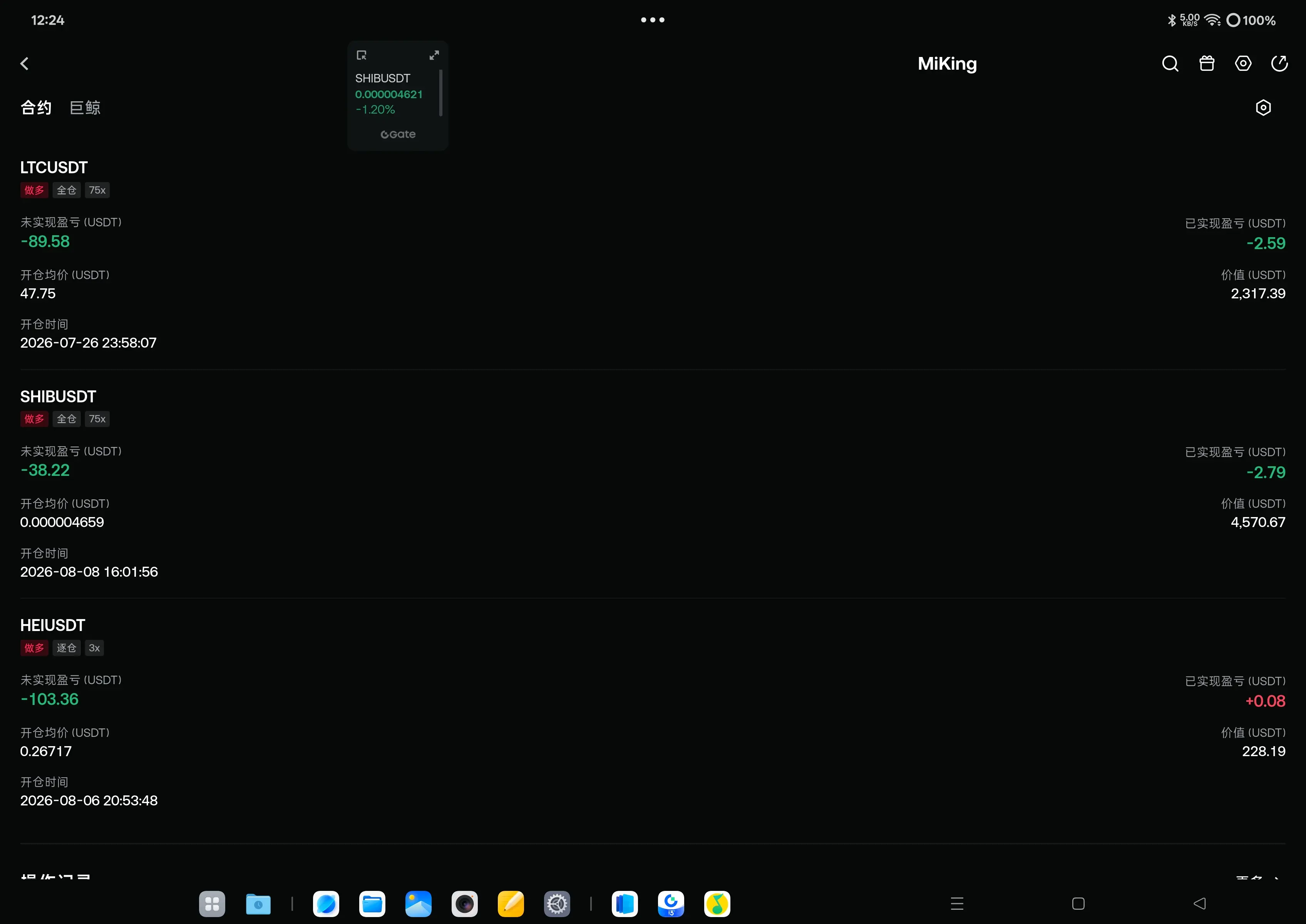Tap SHIBUSDT label in floating widget

[x=382, y=79]
